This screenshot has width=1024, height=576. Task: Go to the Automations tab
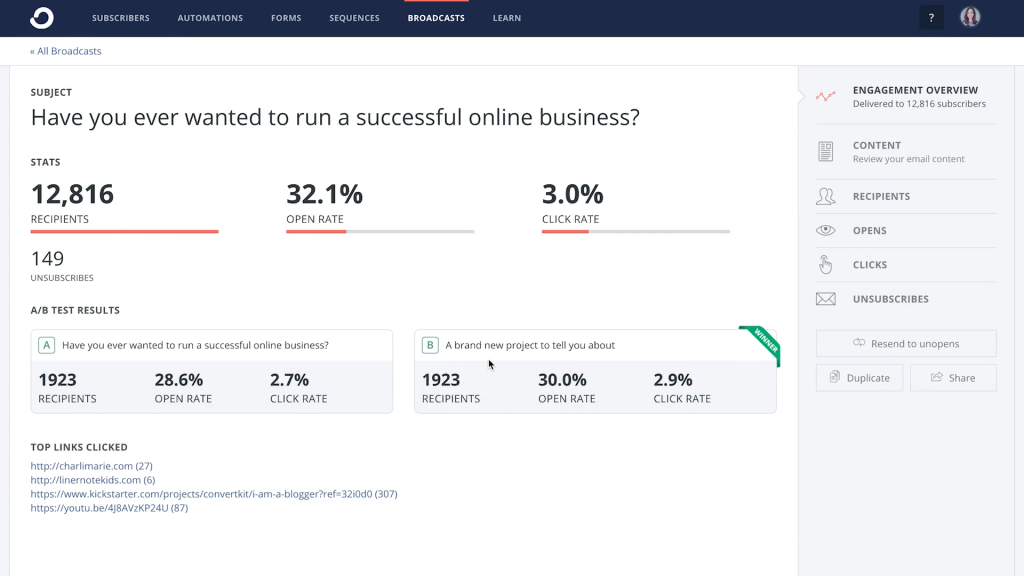210,18
